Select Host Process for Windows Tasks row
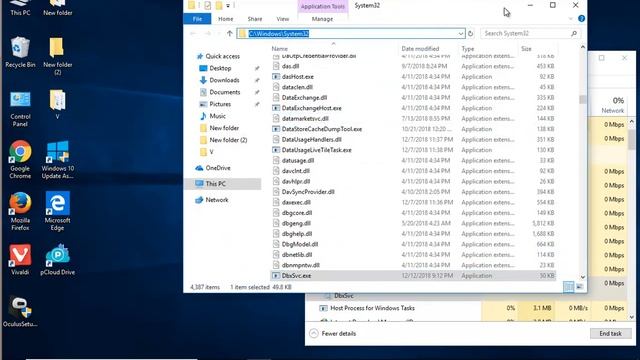 point(466,308)
